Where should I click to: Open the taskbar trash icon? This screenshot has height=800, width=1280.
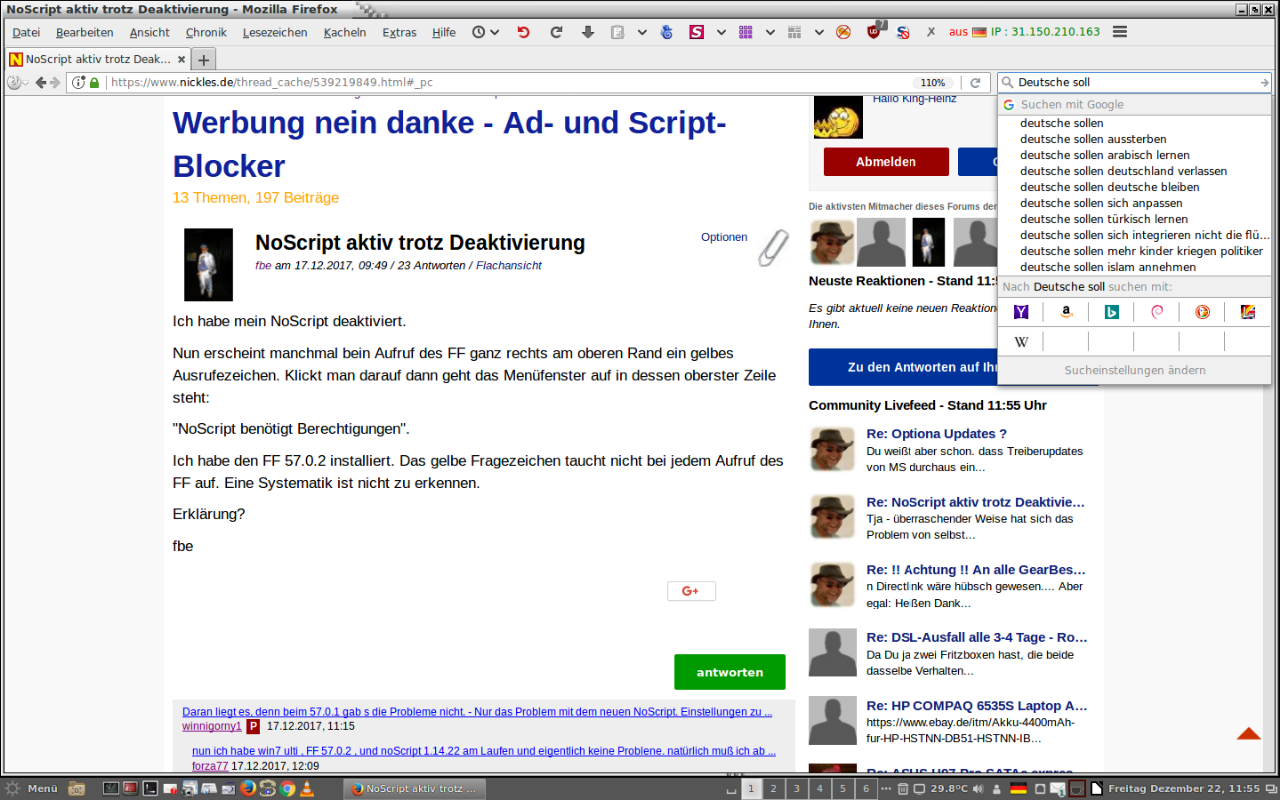pyautogui.click(x=902, y=789)
